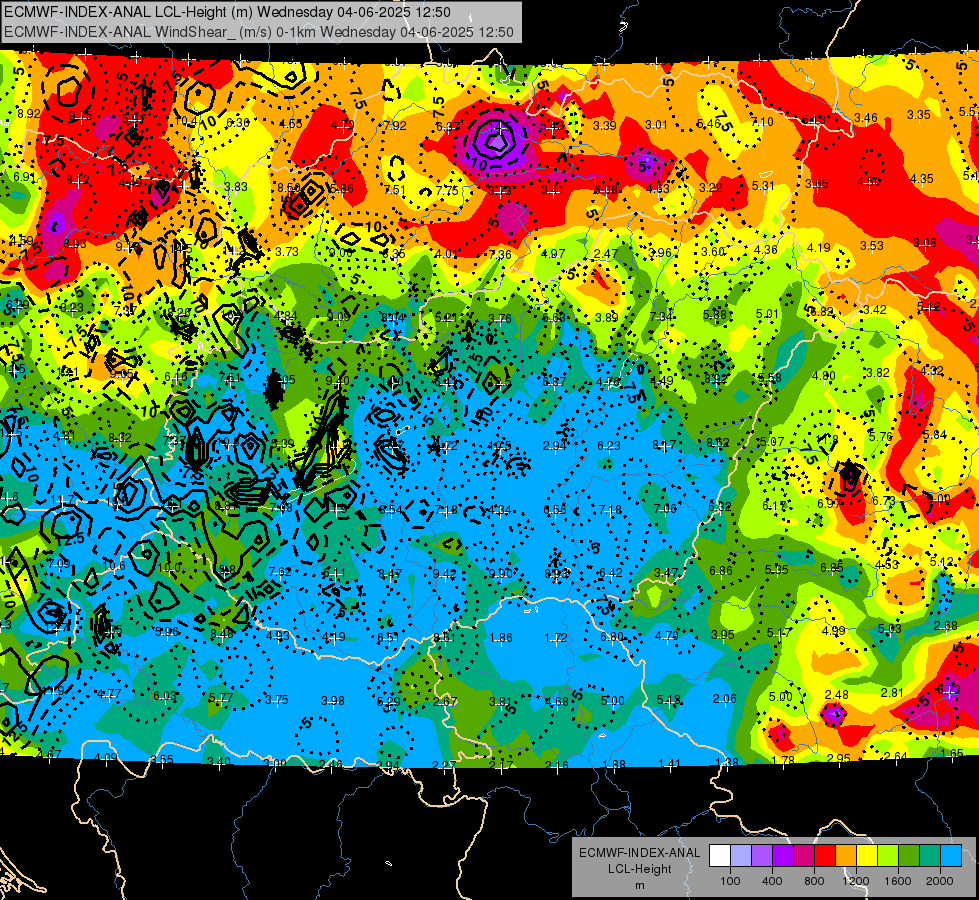Image resolution: width=979 pixels, height=900 pixels.
Task: Click the grid value 6.80
Action: click(611, 636)
